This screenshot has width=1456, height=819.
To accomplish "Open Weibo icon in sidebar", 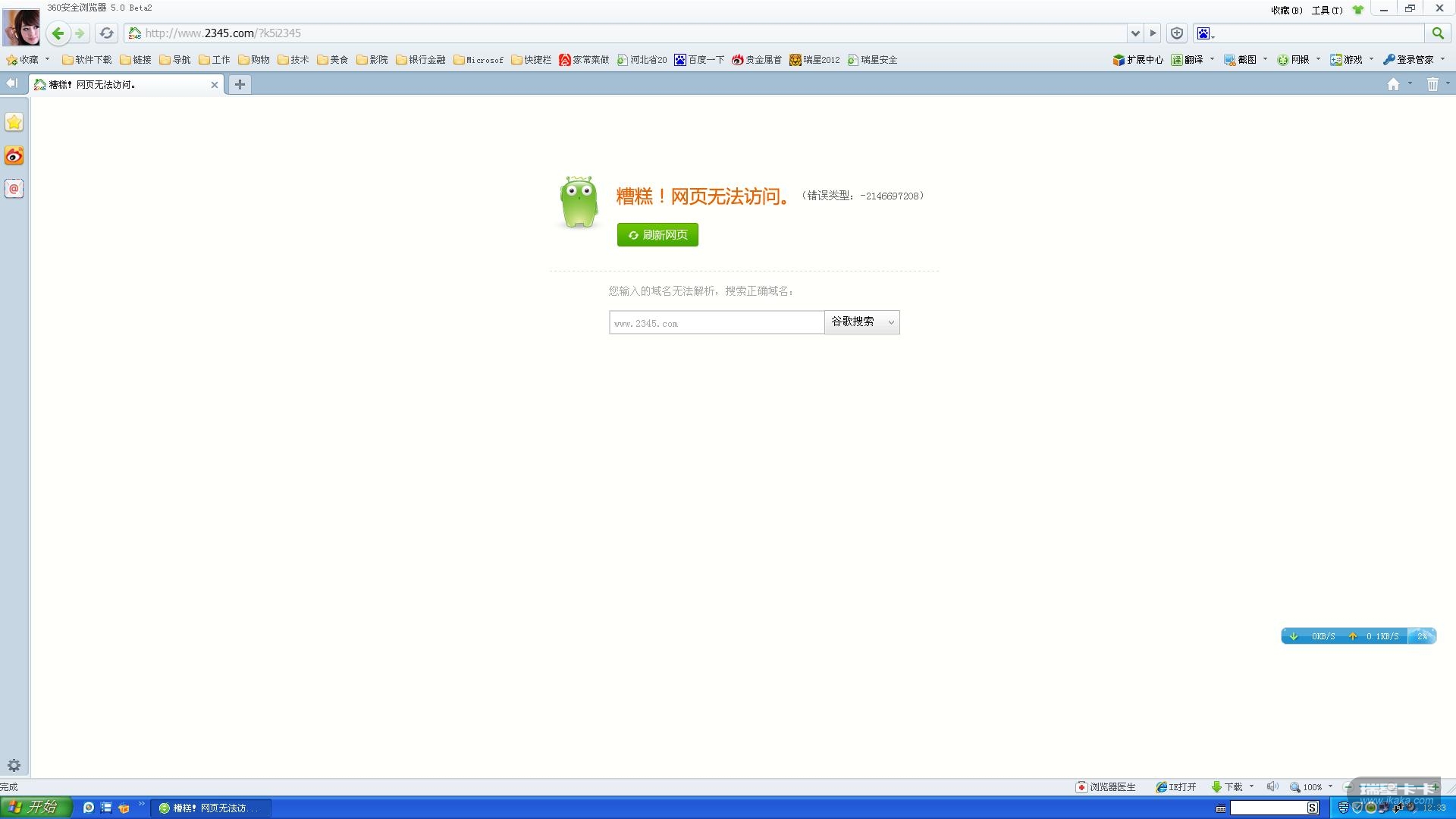I will 14,155.
